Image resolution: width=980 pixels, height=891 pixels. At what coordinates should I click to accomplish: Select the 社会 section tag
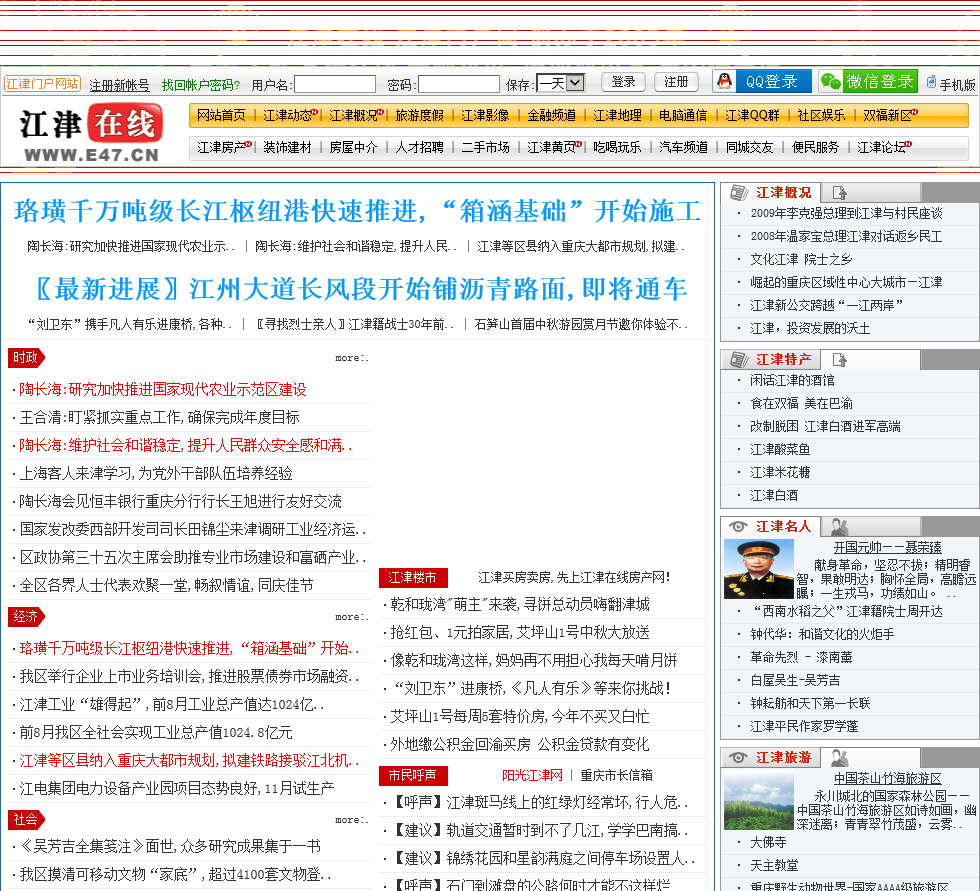[26, 820]
